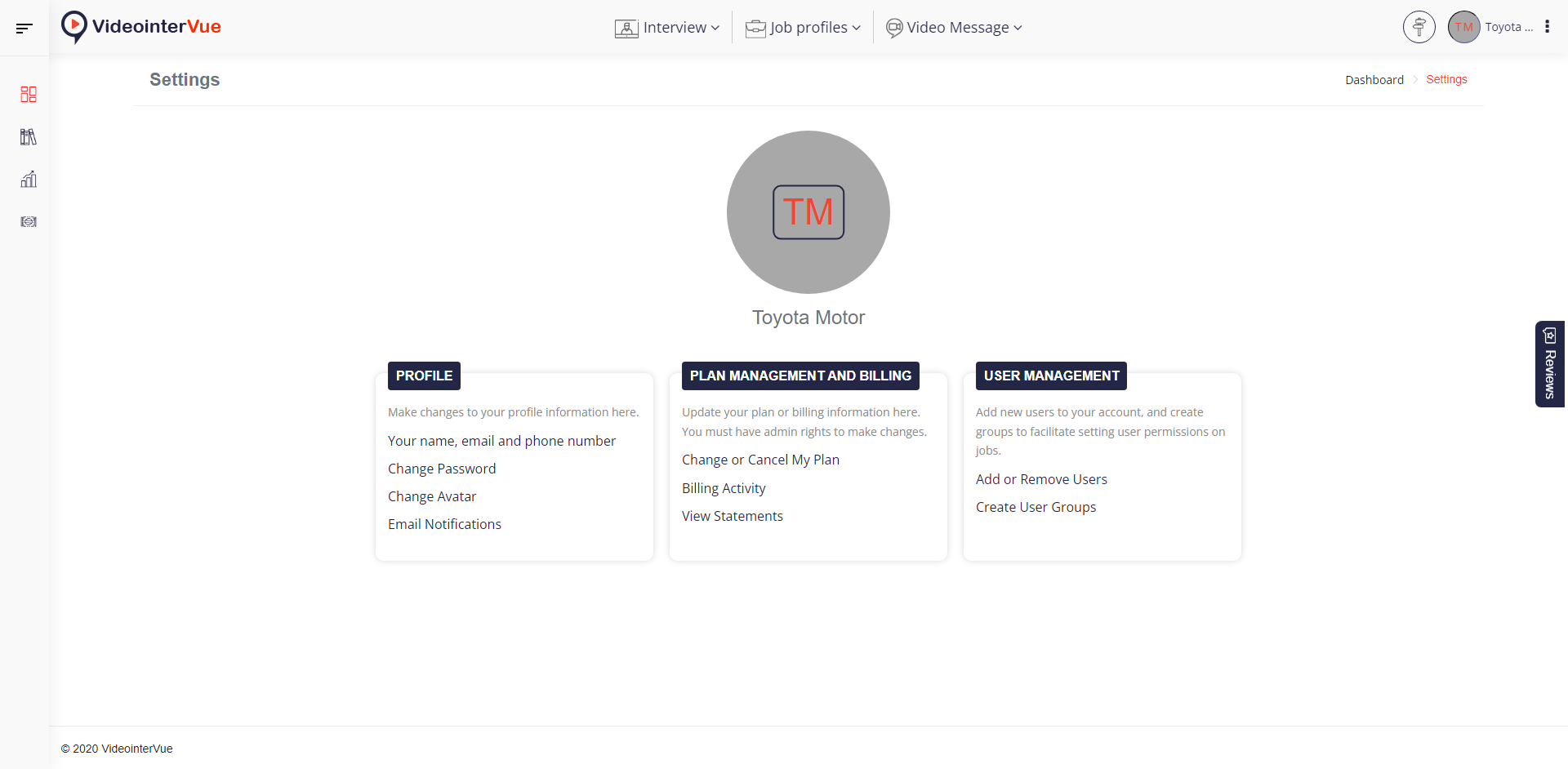
Task: Open the dashboard grid sidebar icon
Action: (29, 95)
